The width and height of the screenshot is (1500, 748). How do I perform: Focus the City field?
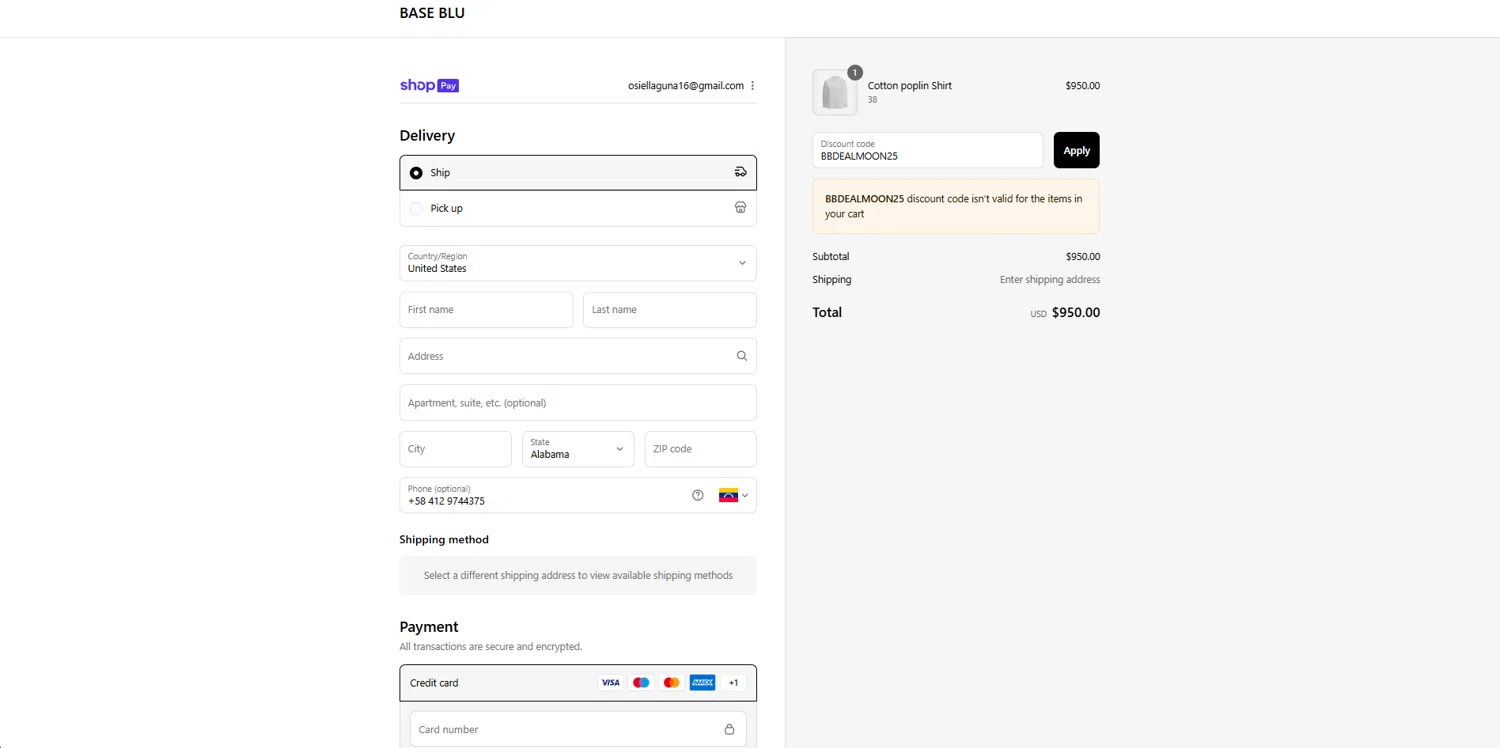456,449
